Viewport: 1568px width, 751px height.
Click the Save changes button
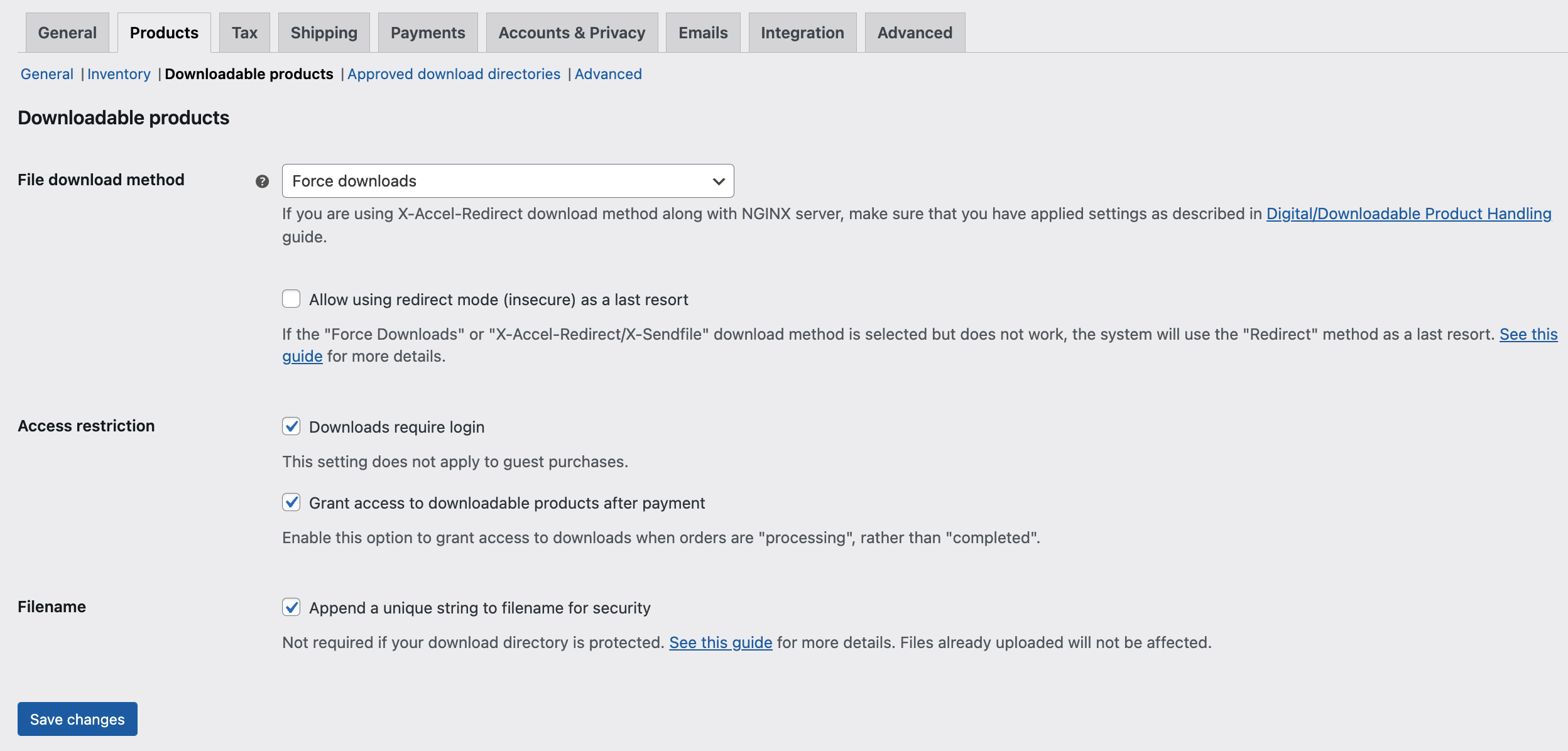click(77, 719)
